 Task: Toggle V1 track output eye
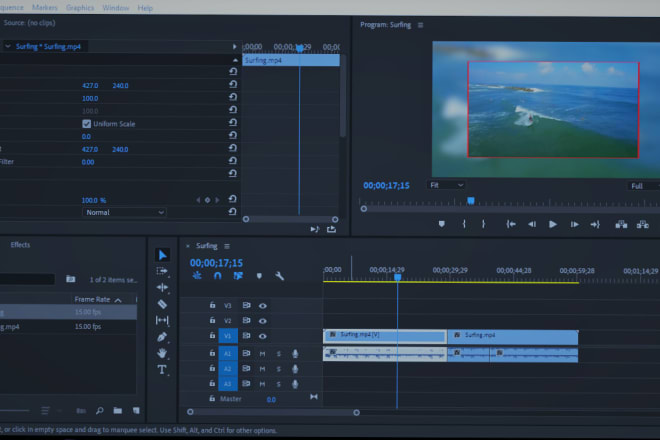[263, 336]
